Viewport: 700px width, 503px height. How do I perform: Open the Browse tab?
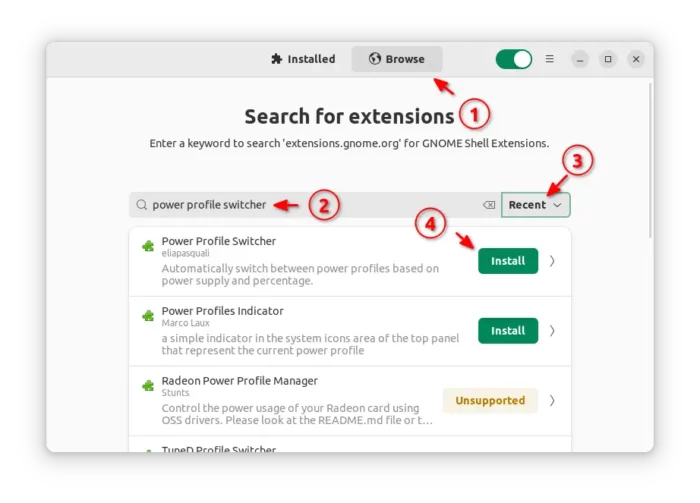pyautogui.click(x=397, y=59)
